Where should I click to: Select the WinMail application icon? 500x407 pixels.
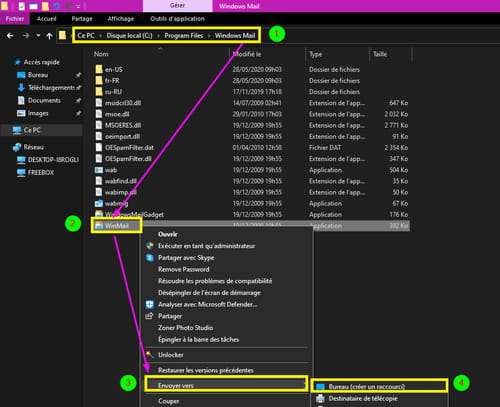pyautogui.click(x=99, y=226)
